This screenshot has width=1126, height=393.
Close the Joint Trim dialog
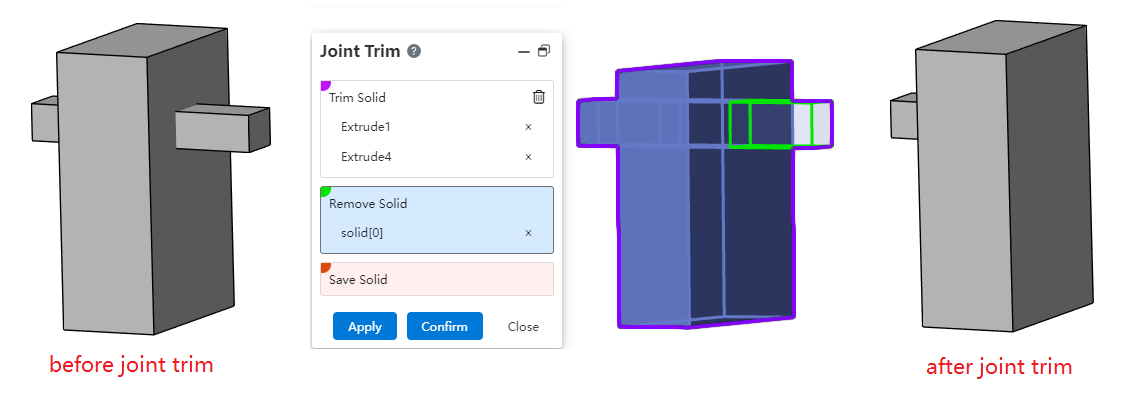523,326
